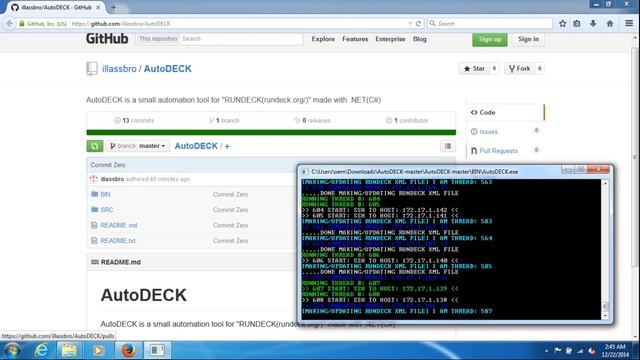Click the green compare and review icon button
The image size is (640, 360).
pyautogui.click(x=95, y=146)
